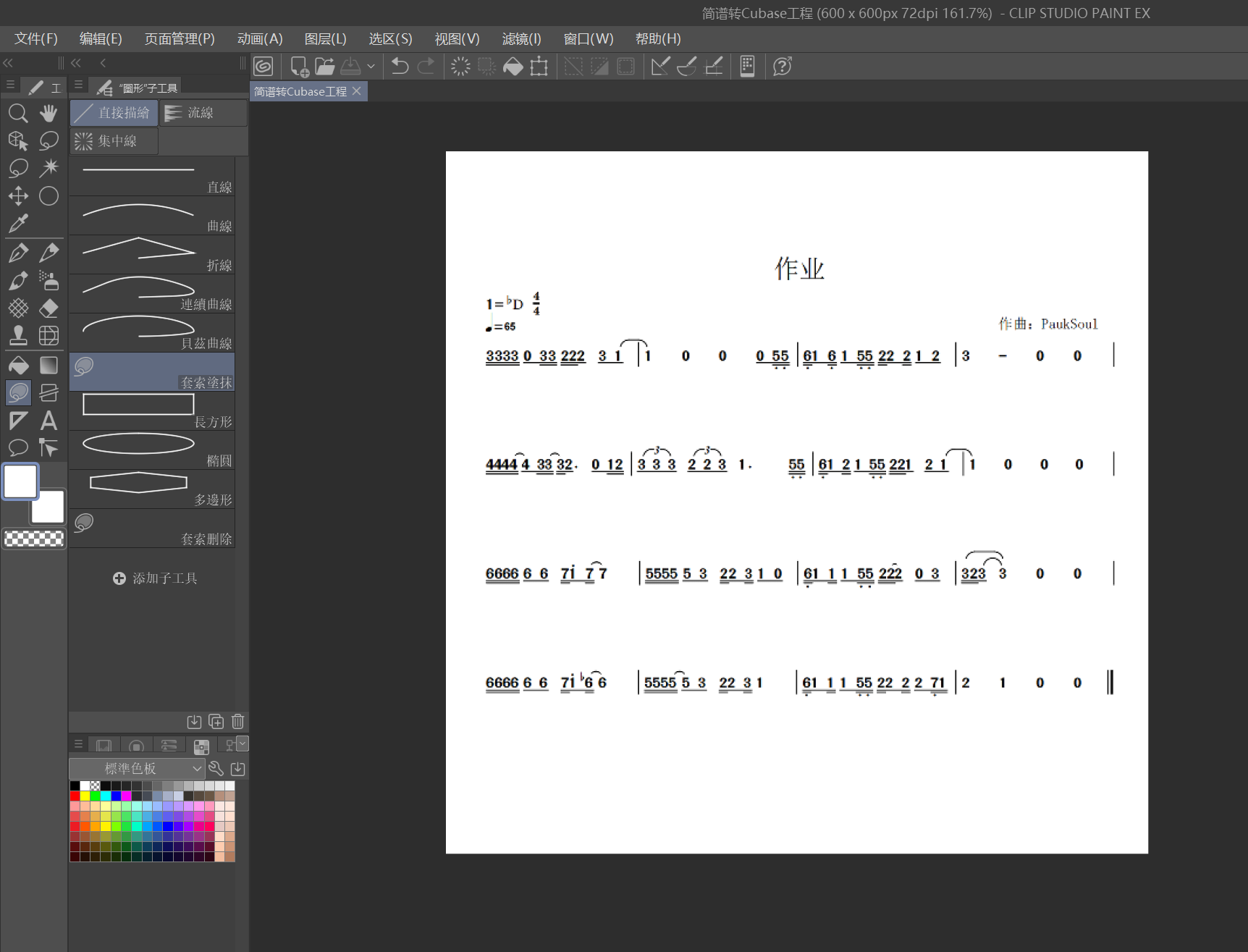This screenshot has height=952, width=1248.
Task: Click the Redo arrow
Action: 426,67
